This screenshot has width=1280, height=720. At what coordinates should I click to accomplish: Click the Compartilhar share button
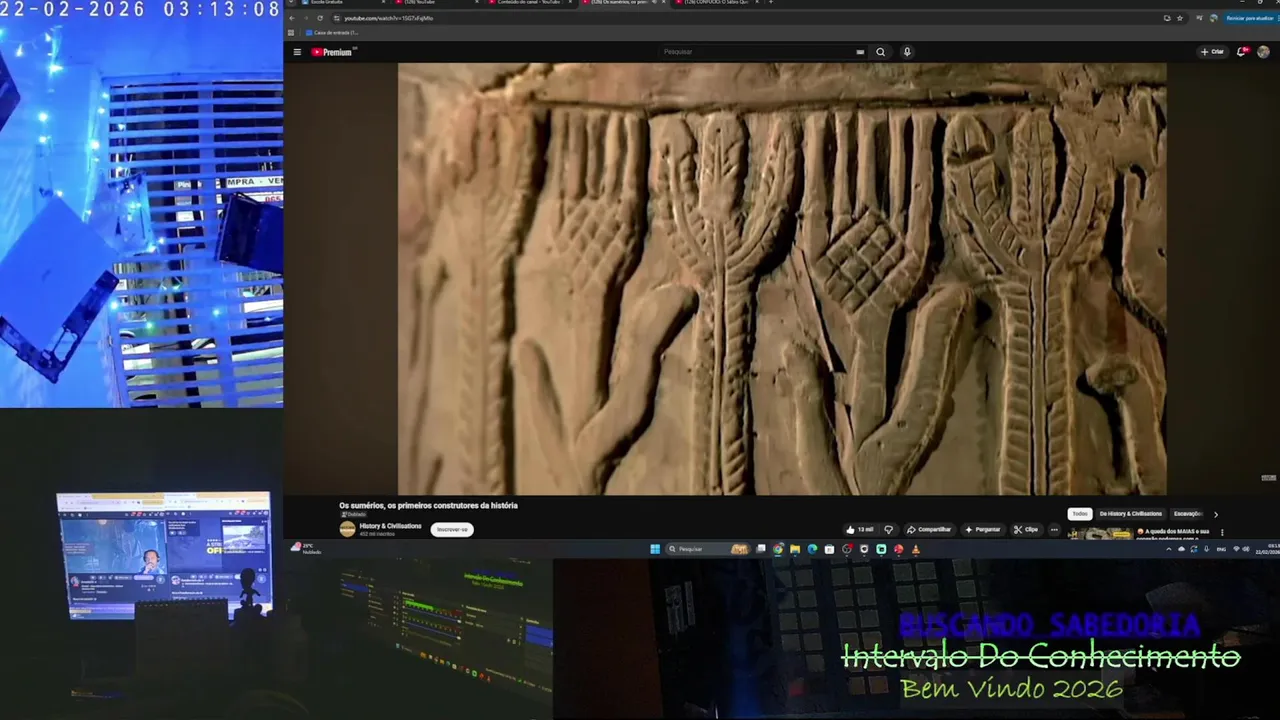coord(929,529)
